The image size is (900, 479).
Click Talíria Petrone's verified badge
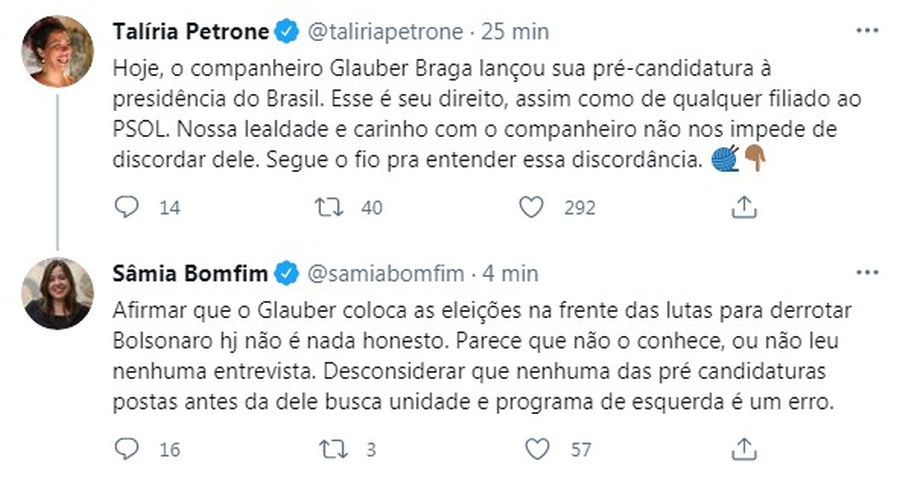pyautogui.click(x=287, y=32)
